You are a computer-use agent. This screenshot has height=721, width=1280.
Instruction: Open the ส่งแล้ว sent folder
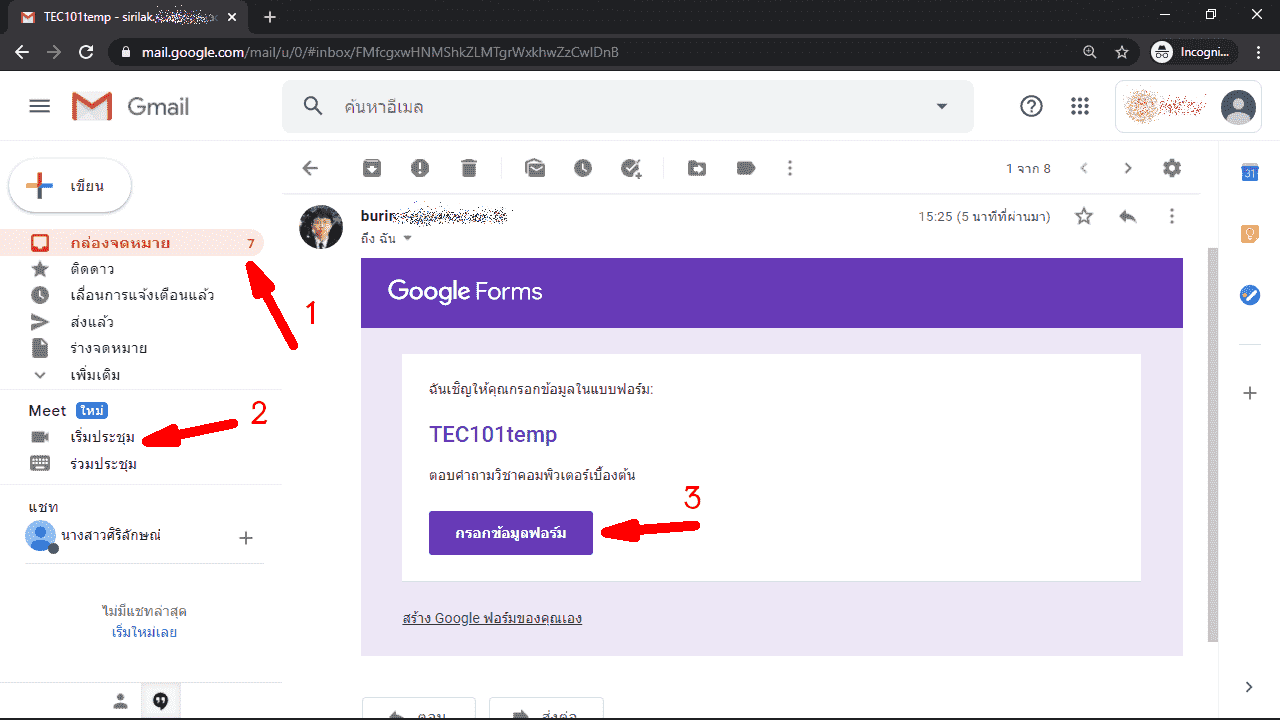(92, 322)
